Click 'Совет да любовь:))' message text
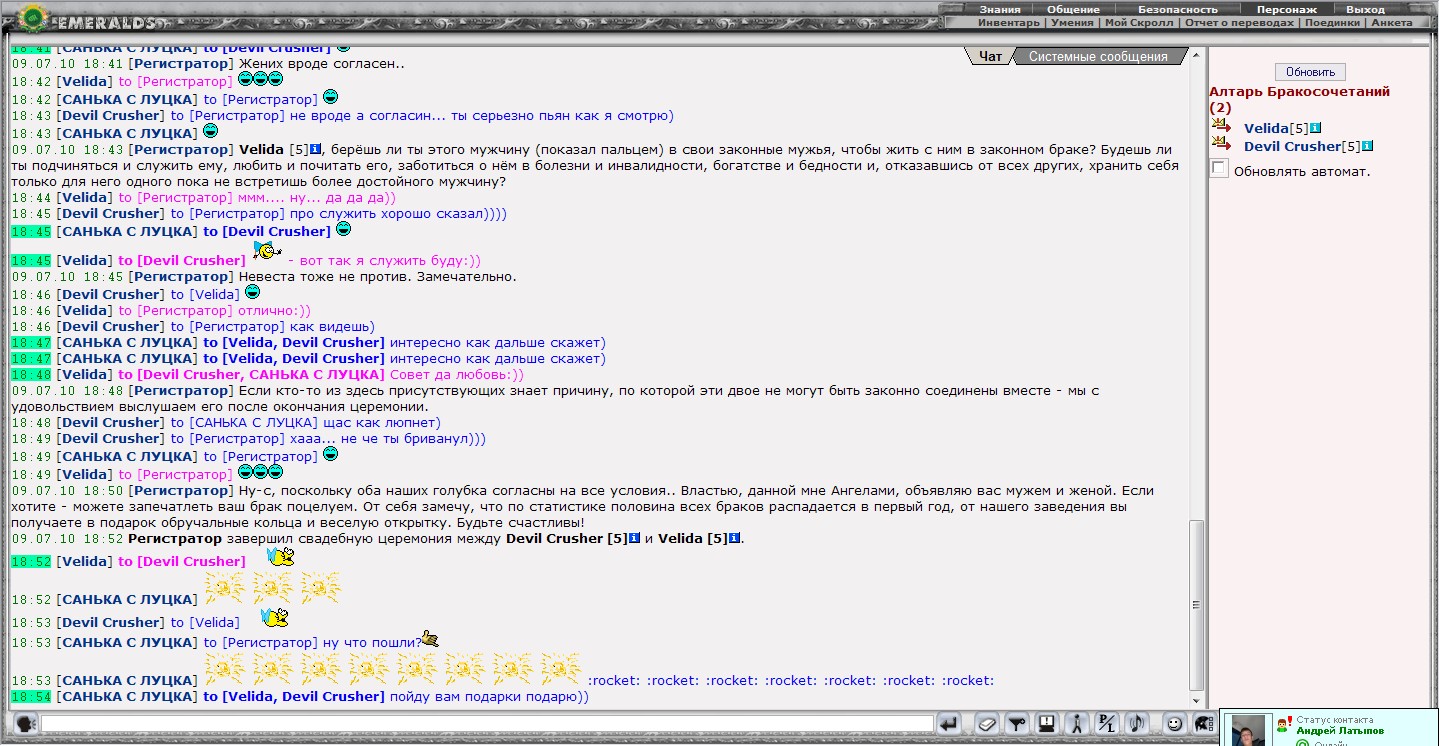 (x=457, y=374)
